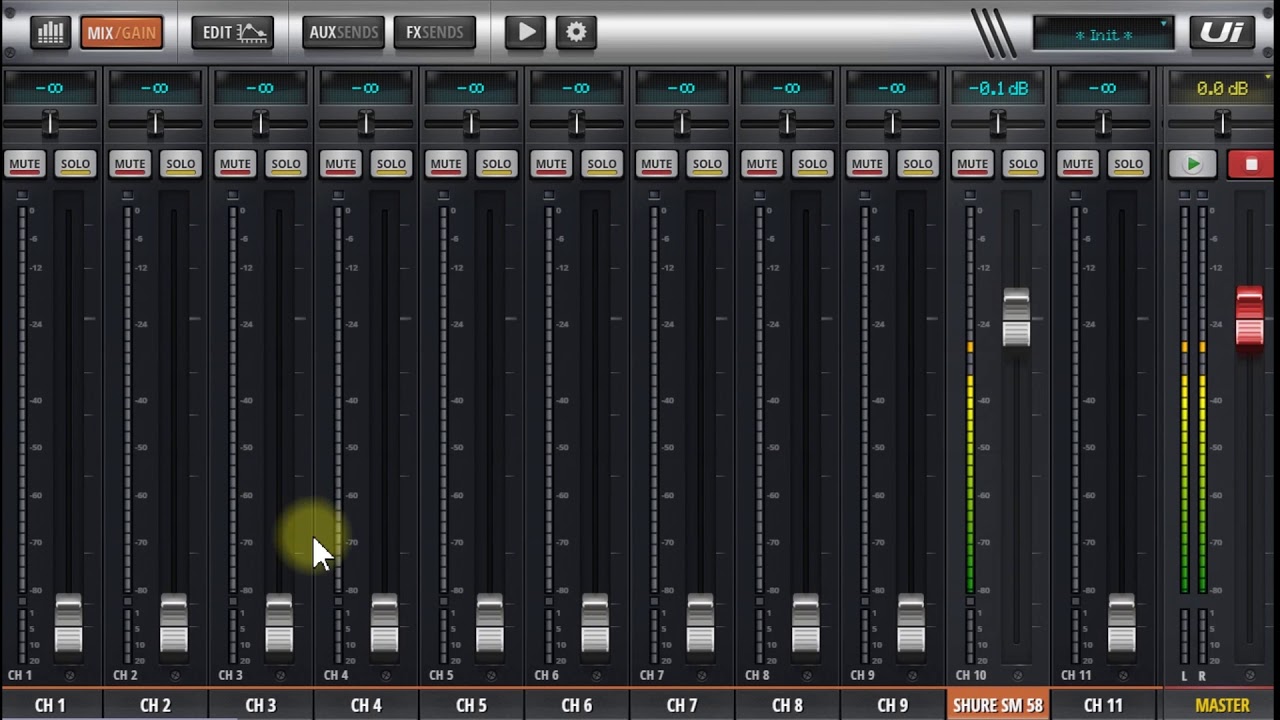This screenshot has width=1280, height=720.
Task: Open the meters view icon
Action: click(50, 32)
